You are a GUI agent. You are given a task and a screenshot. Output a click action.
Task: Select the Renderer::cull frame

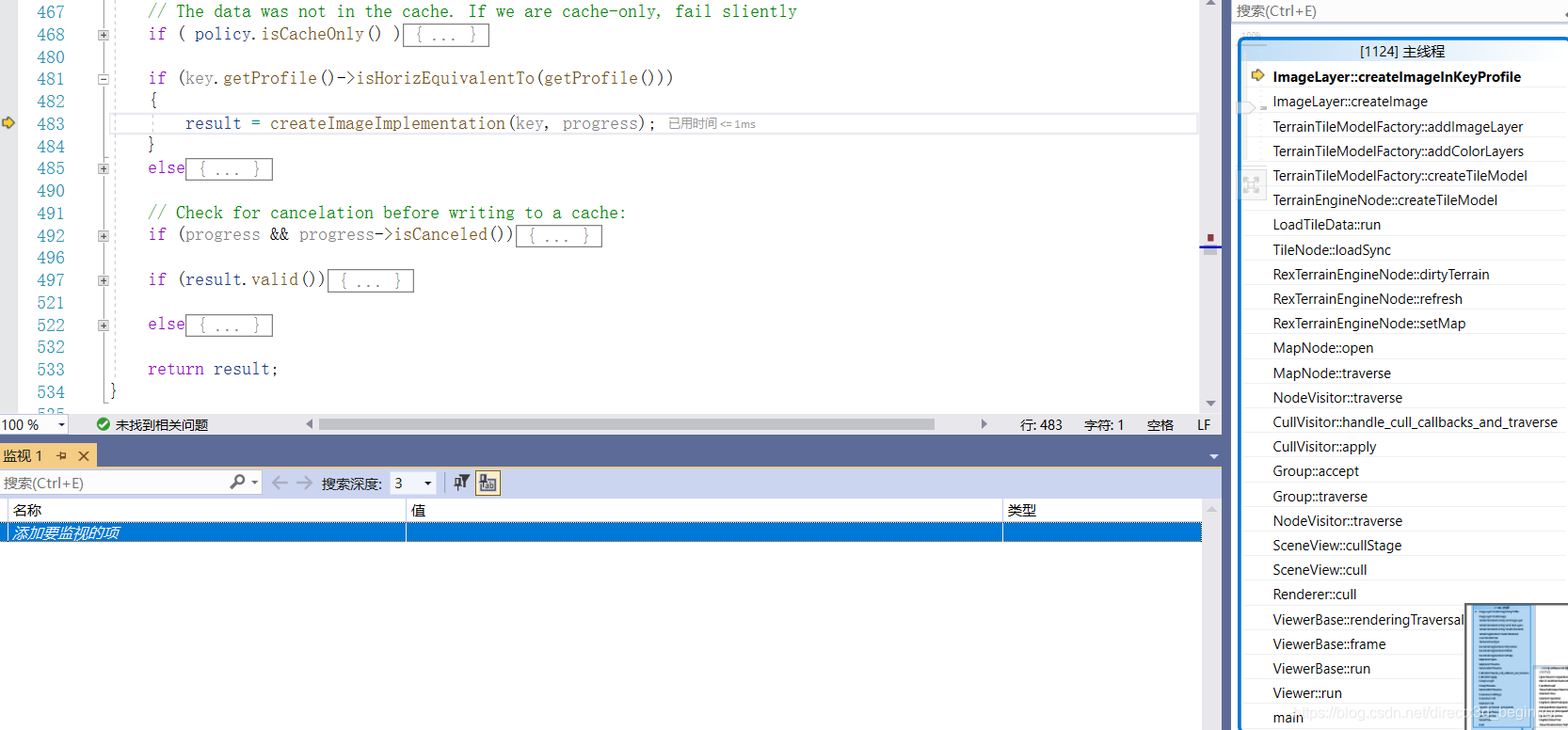(1315, 594)
